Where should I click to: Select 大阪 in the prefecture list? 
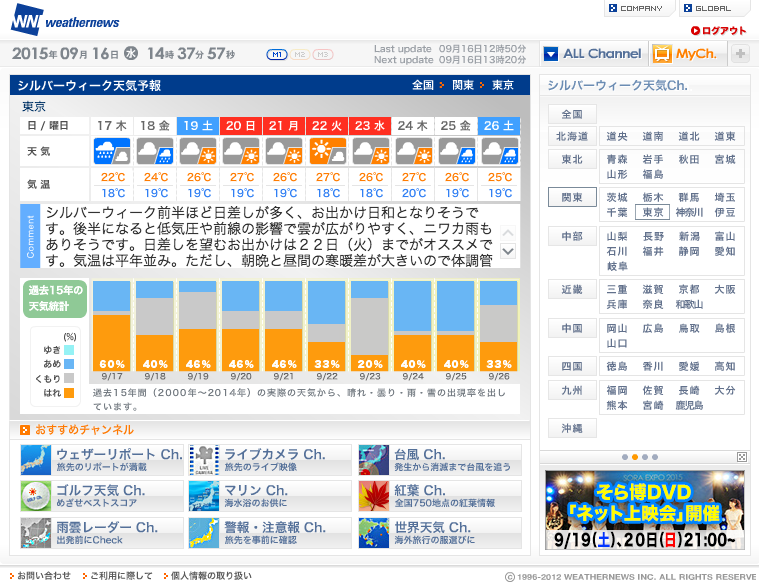click(x=725, y=289)
